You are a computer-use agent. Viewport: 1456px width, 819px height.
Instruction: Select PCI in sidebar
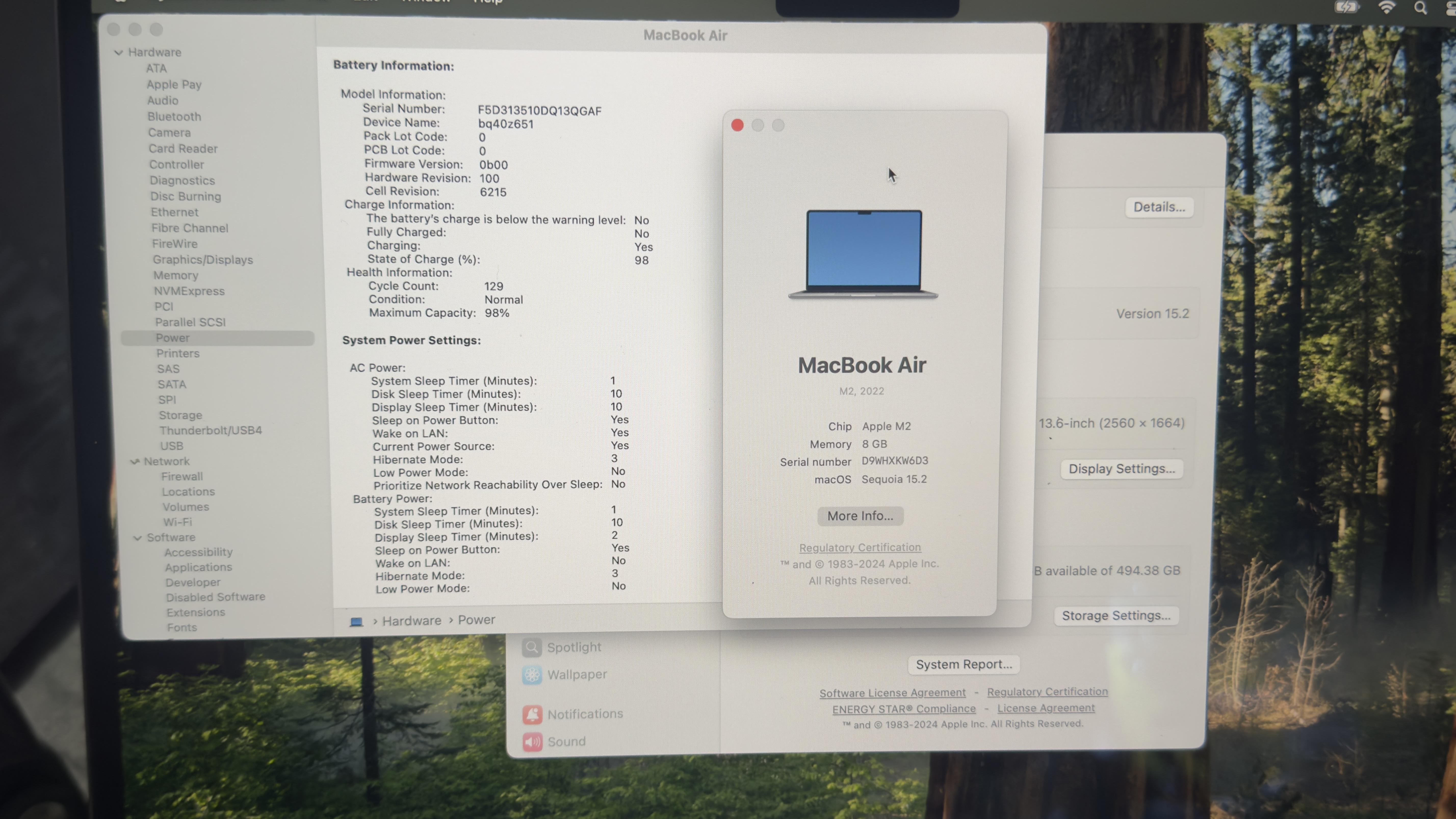coord(164,307)
